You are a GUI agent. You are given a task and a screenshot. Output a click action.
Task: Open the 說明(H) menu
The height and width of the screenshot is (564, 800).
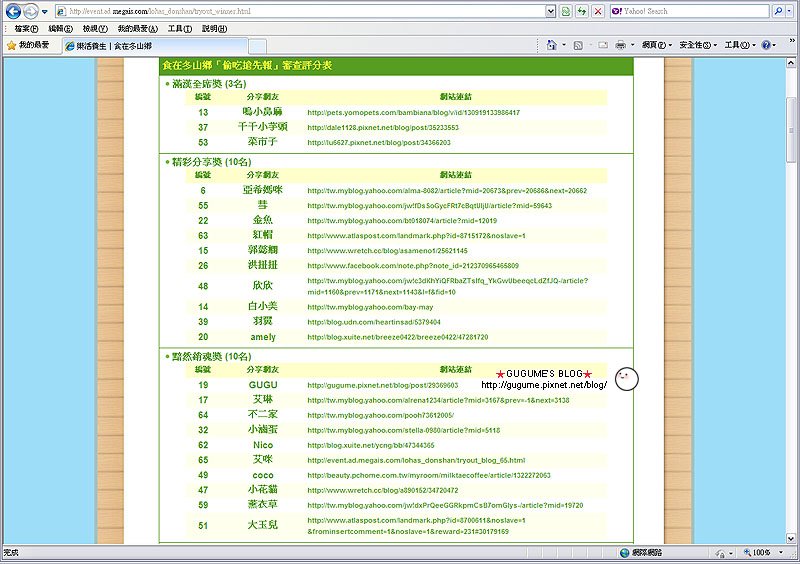[x=214, y=29]
